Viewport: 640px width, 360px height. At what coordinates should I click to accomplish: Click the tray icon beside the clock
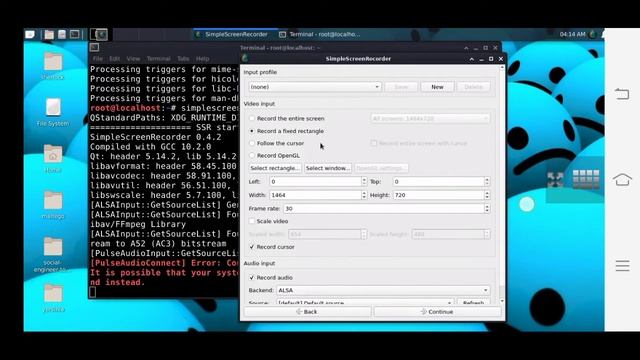click(x=593, y=34)
